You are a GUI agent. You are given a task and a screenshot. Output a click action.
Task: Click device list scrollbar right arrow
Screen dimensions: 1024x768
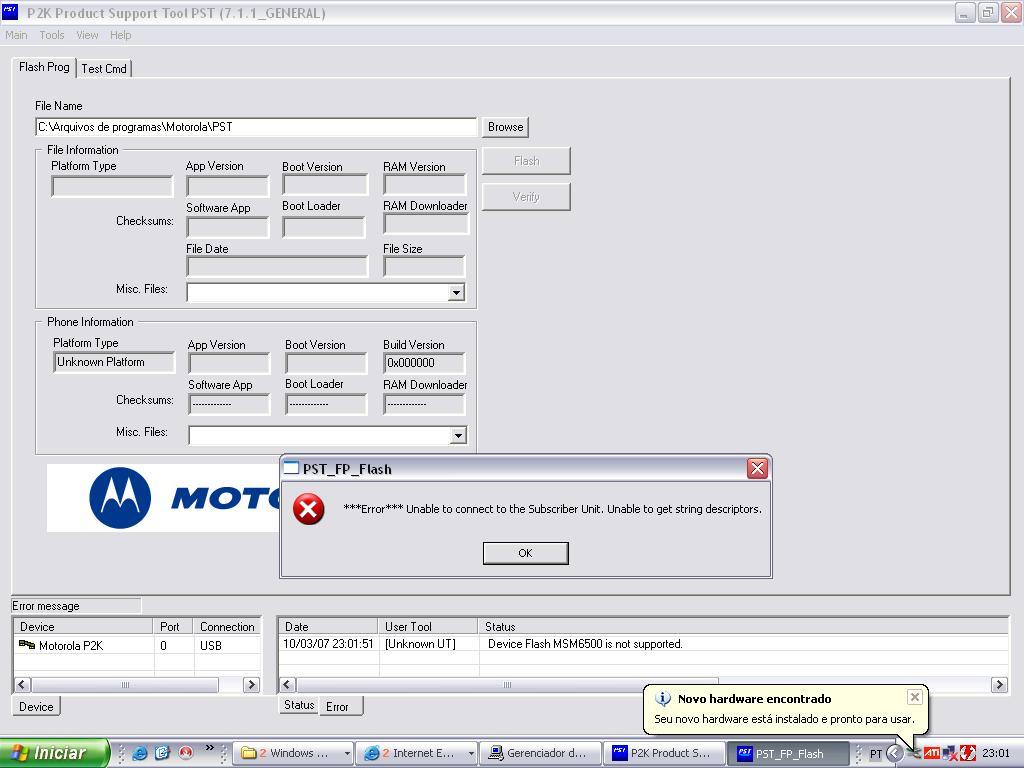251,684
